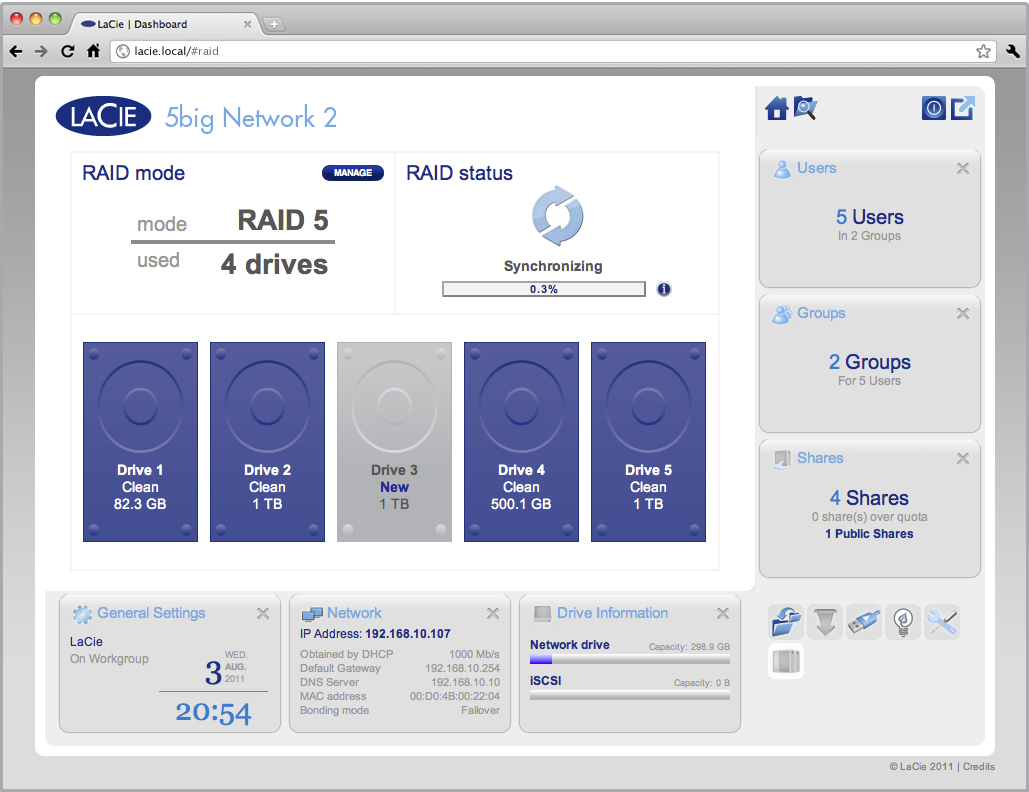This screenshot has height=792, width=1029.
Task: Click the browser address bar
Action: click(550, 51)
